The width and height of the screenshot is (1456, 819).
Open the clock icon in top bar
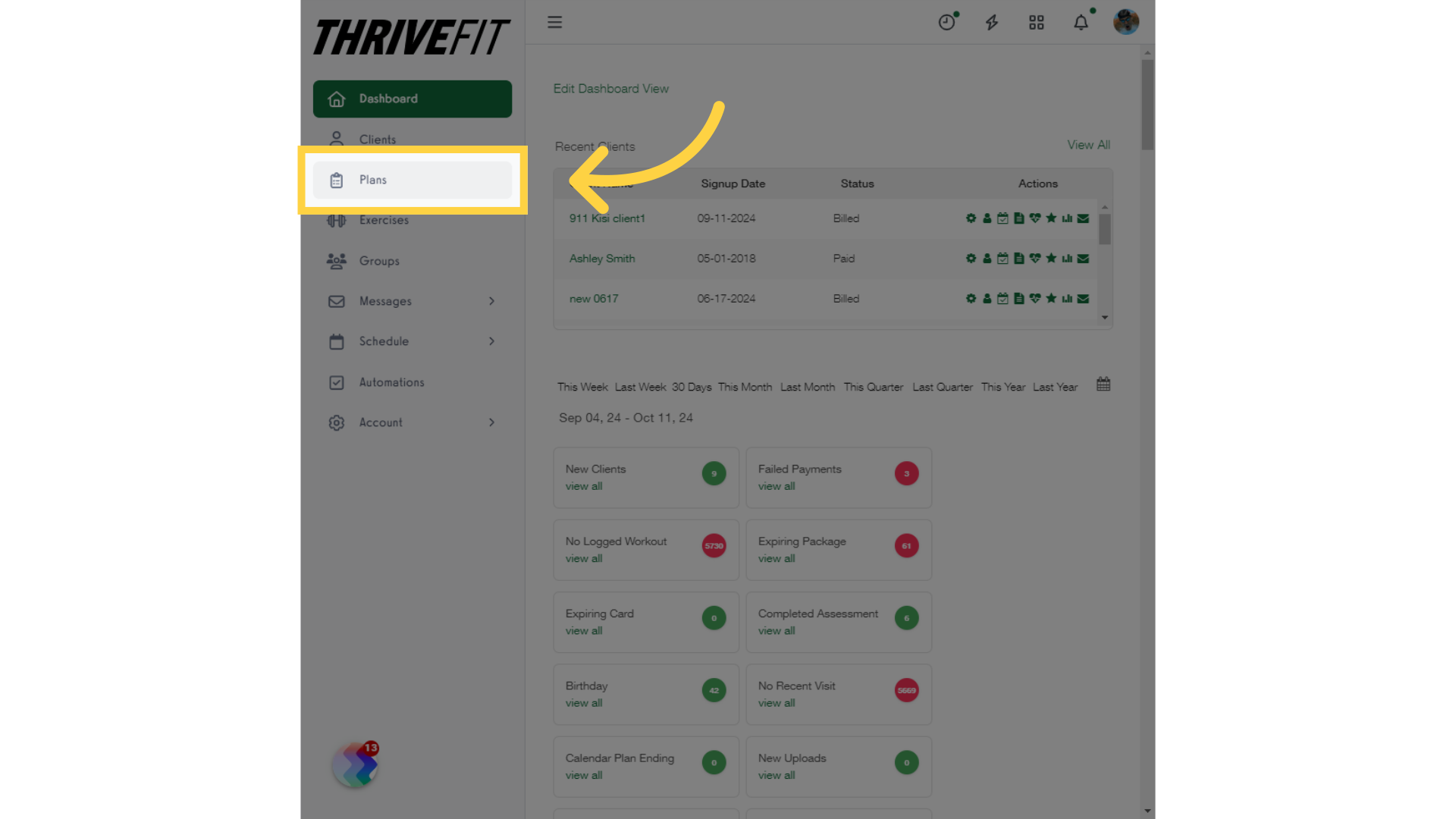tap(946, 22)
